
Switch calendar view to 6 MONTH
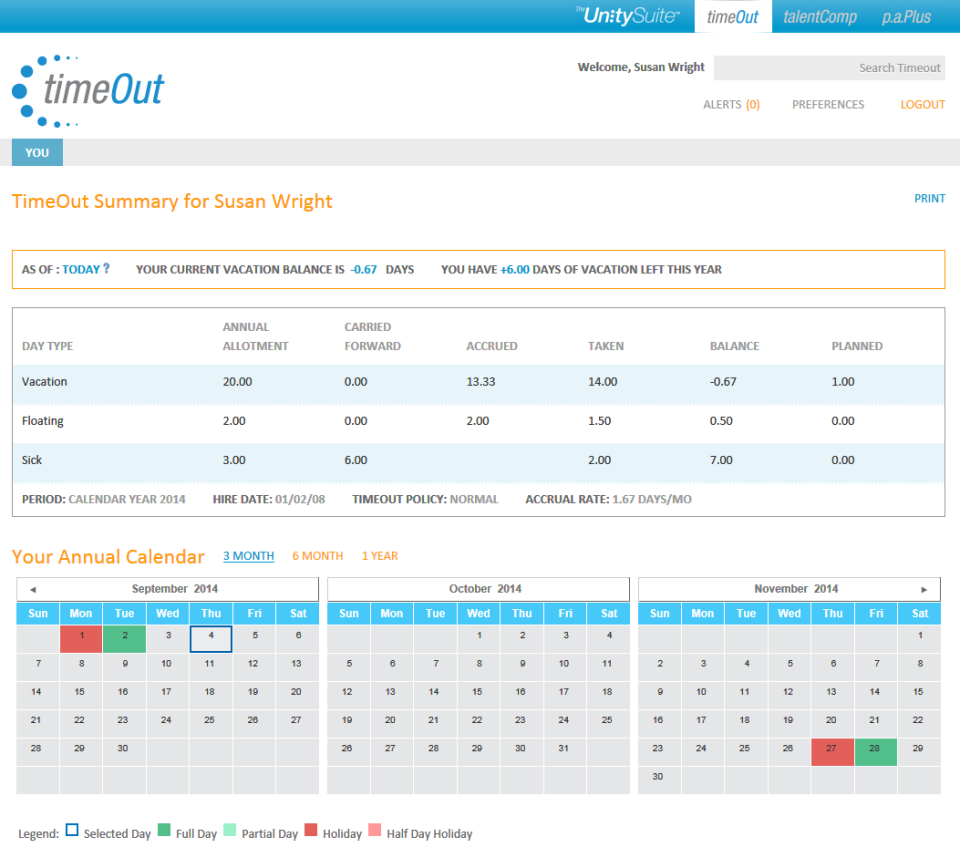pos(317,556)
